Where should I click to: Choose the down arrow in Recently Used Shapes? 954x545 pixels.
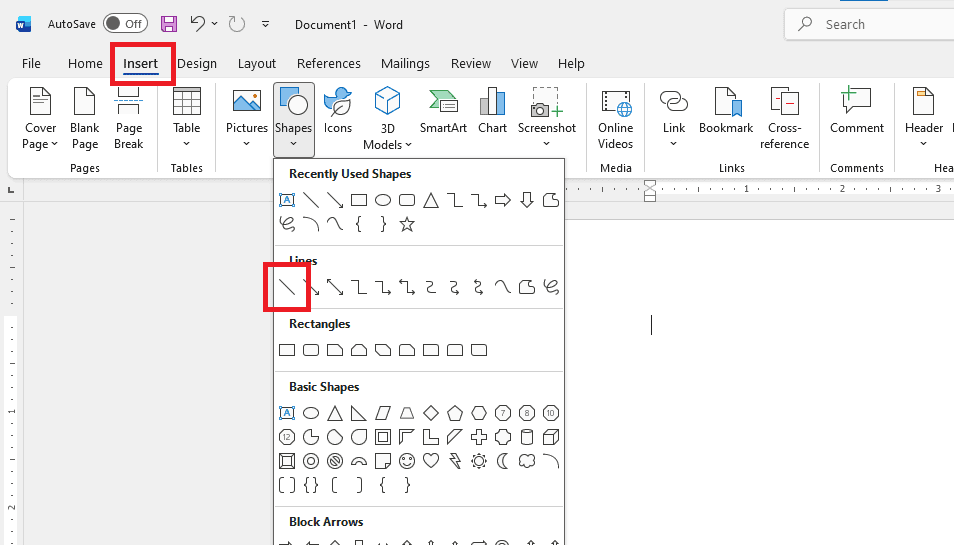(527, 200)
